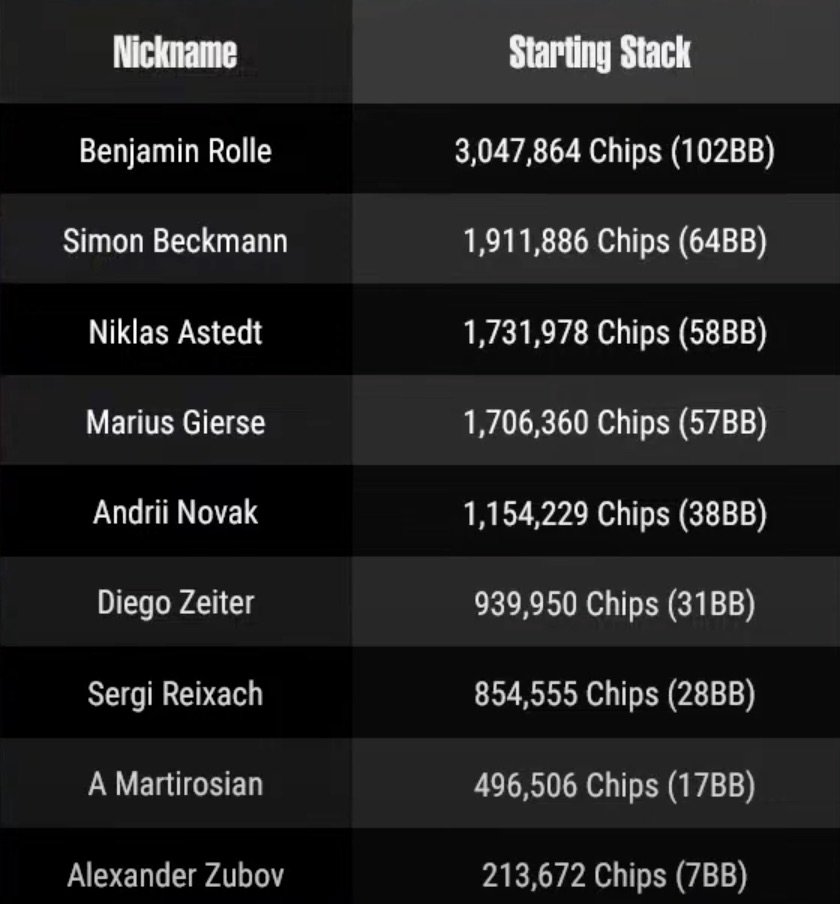Screen dimensions: 840x904
Task: Select player name Benjamin Rolle
Action: pyautogui.click(x=175, y=151)
